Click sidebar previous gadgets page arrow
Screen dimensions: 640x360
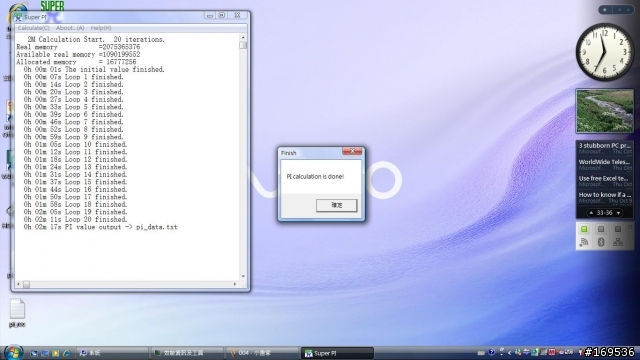click(x=619, y=10)
